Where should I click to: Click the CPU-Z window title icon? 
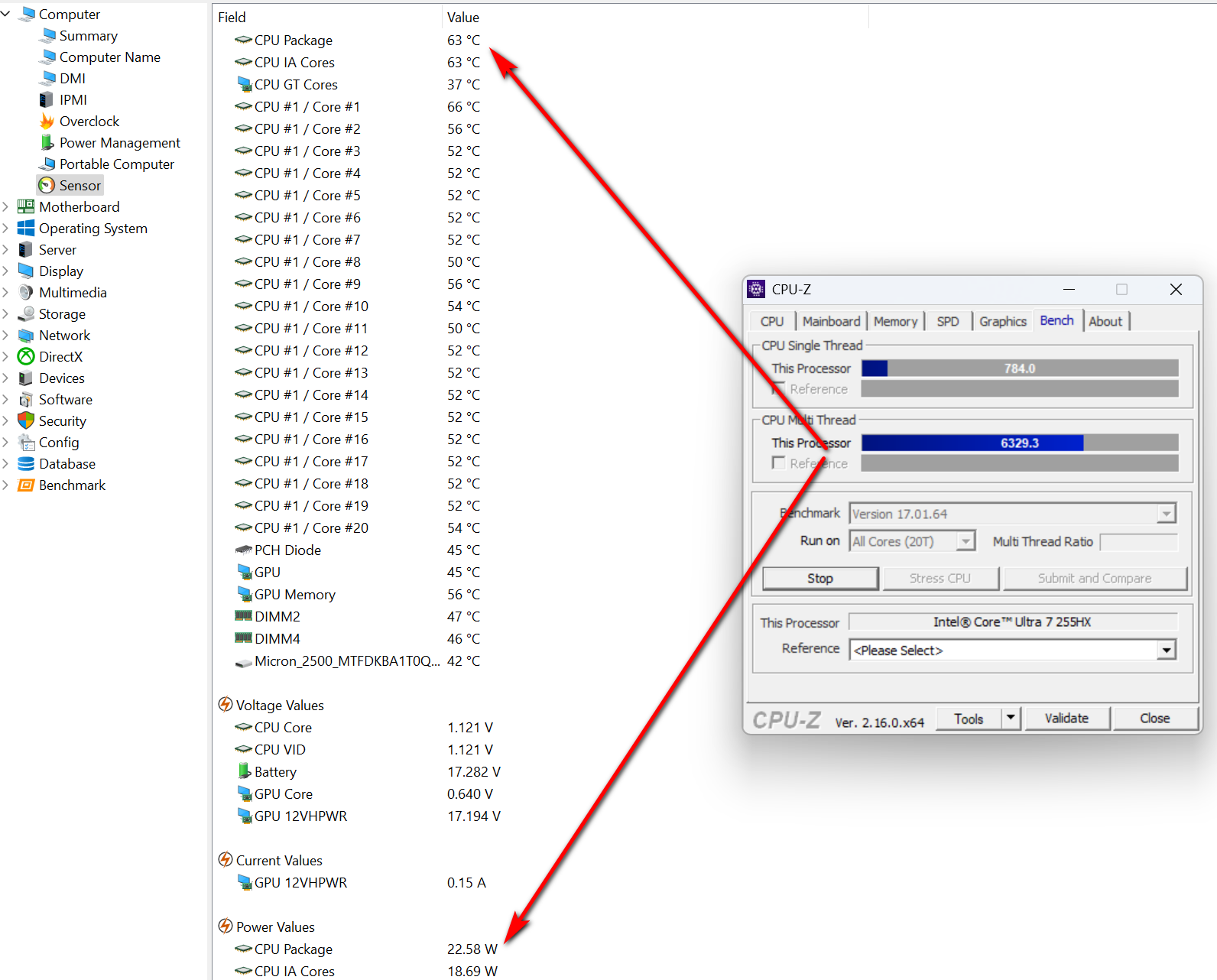tap(756, 289)
